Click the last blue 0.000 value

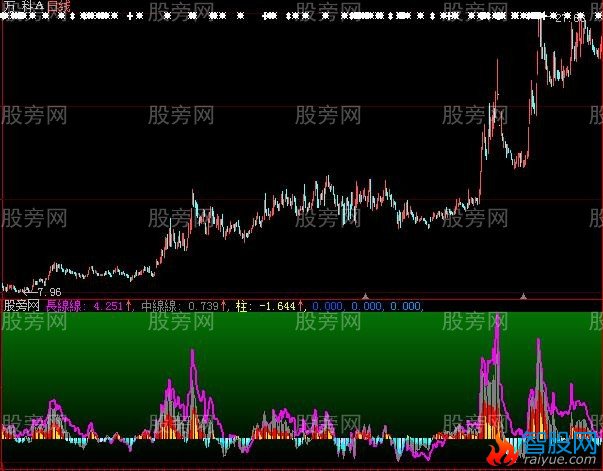[405, 305]
